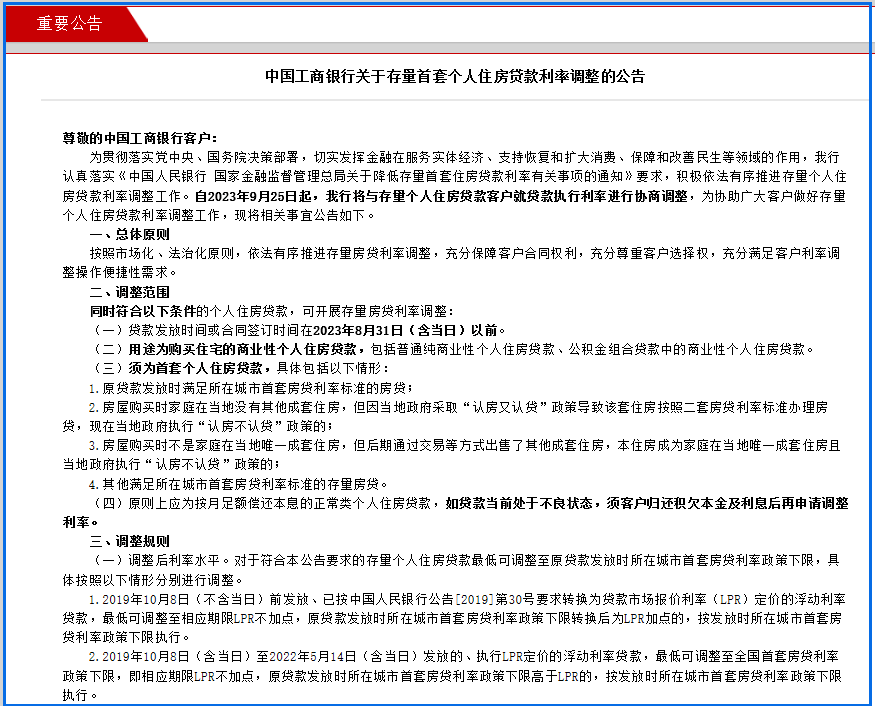Screen dimensions: 875x706
Task: Click the line starting 2. 2019年10月8日（含当日）至2022年5月14日
Action: tap(464, 656)
